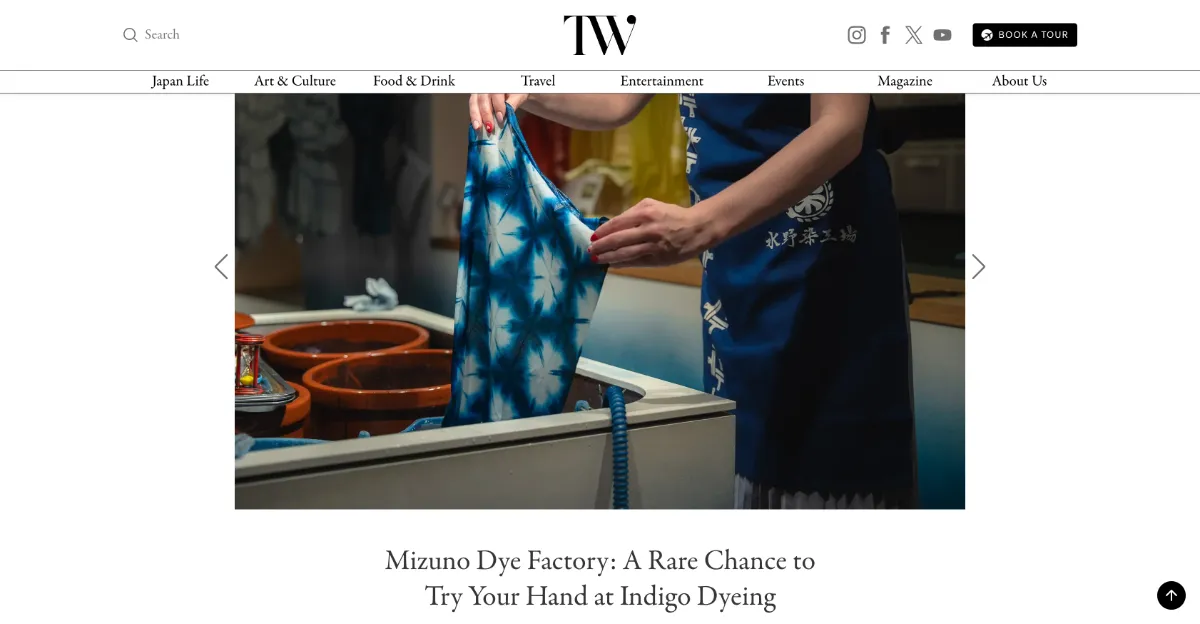Open the Entertainment menu item
Screen dimensions: 1200x624
tap(662, 81)
